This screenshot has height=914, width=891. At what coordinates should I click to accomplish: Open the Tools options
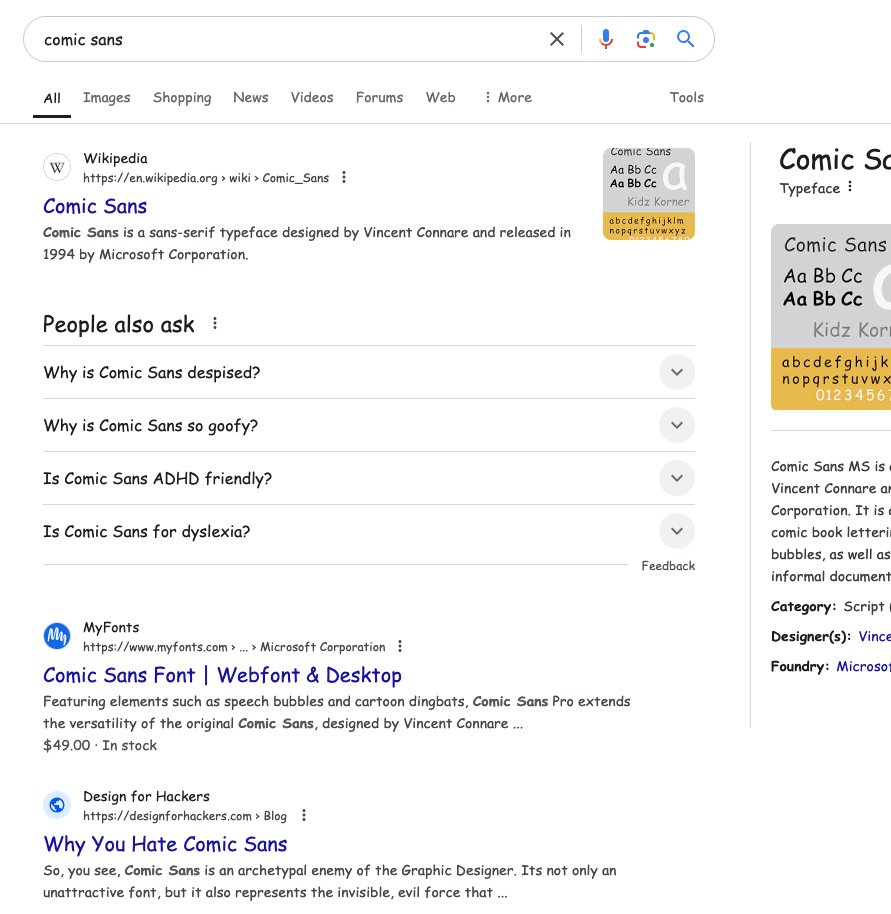coord(686,97)
